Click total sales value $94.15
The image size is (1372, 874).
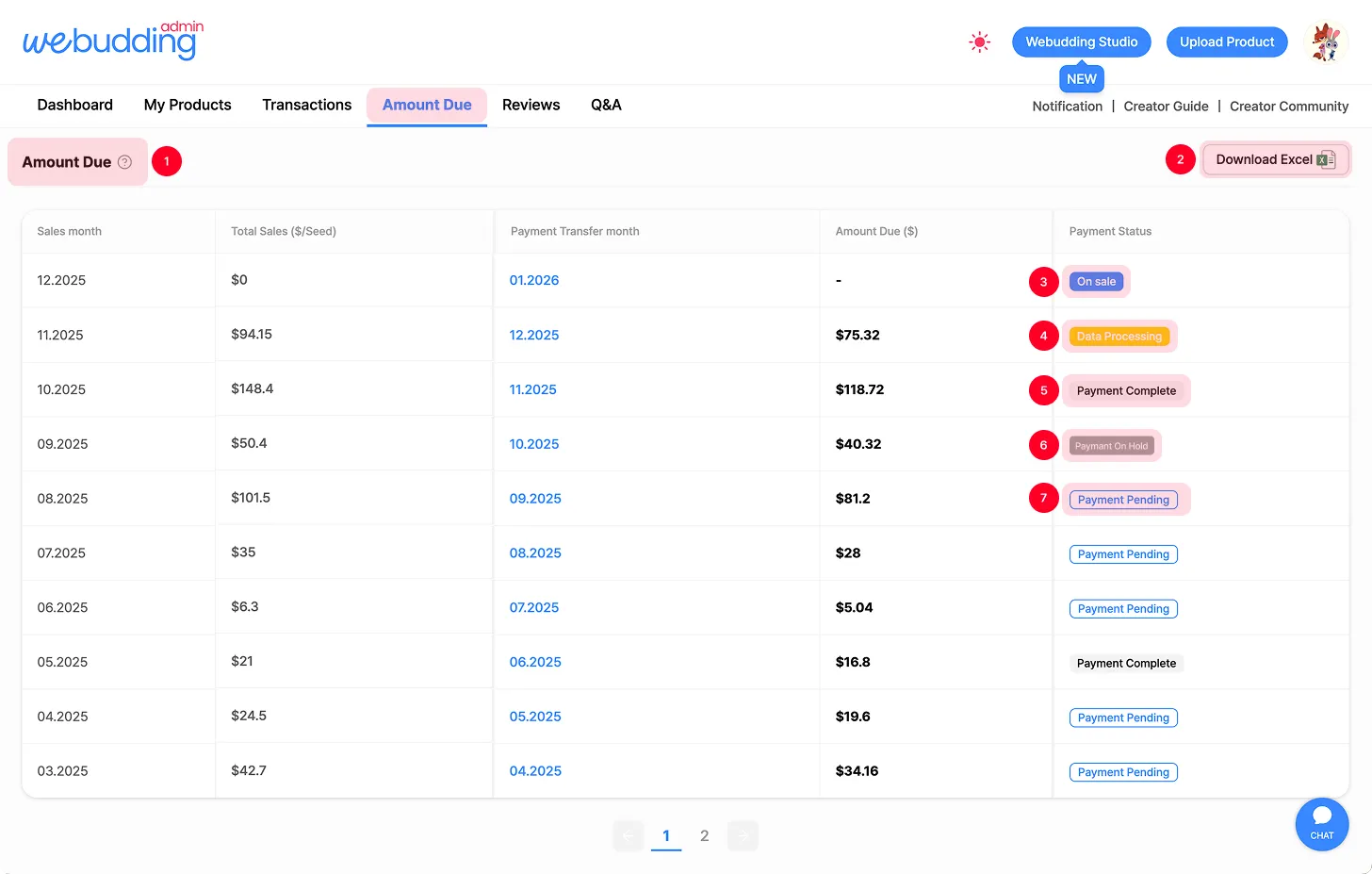(252, 334)
